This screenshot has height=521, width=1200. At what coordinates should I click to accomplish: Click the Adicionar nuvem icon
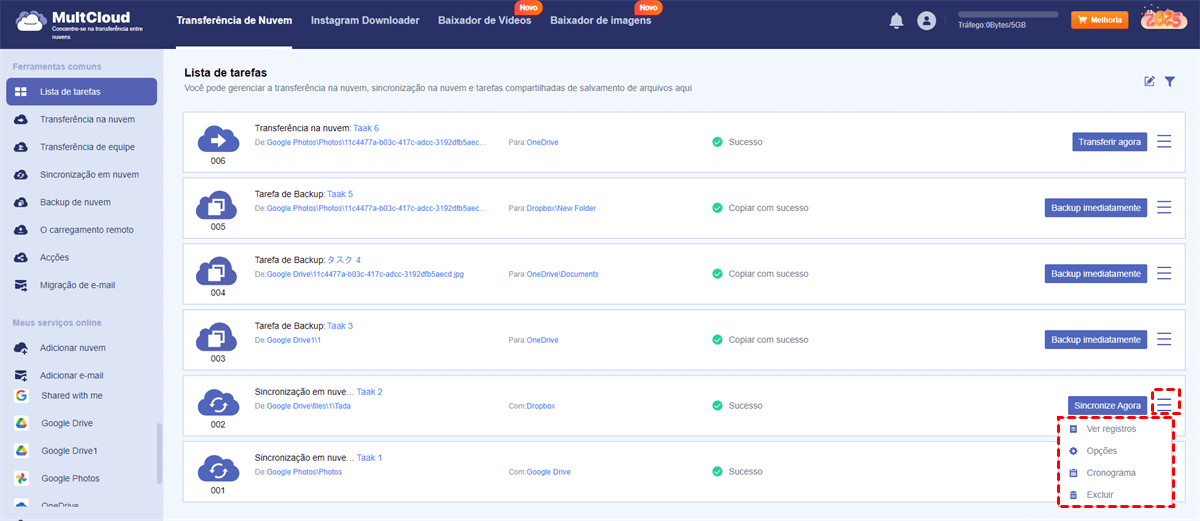pos(21,347)
